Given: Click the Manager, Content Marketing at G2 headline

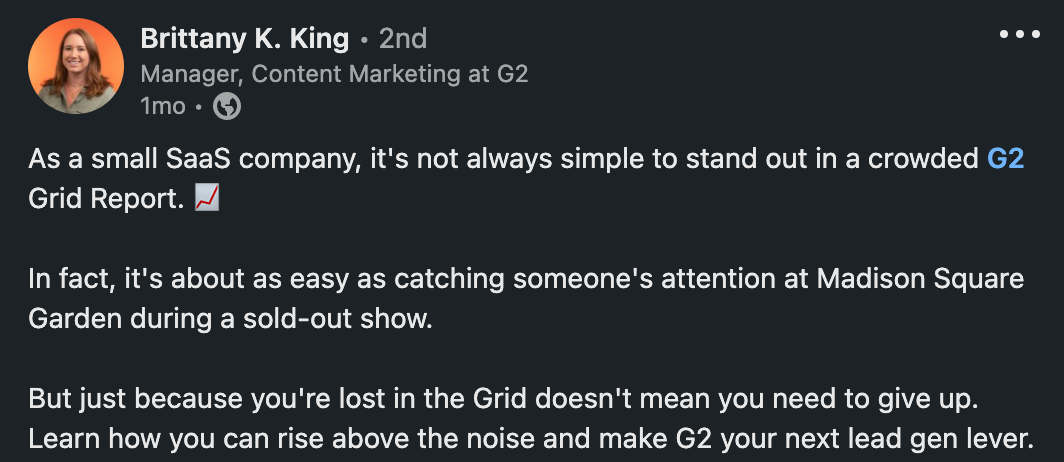Looking at the screenshot, I should [x=334, y=73].
